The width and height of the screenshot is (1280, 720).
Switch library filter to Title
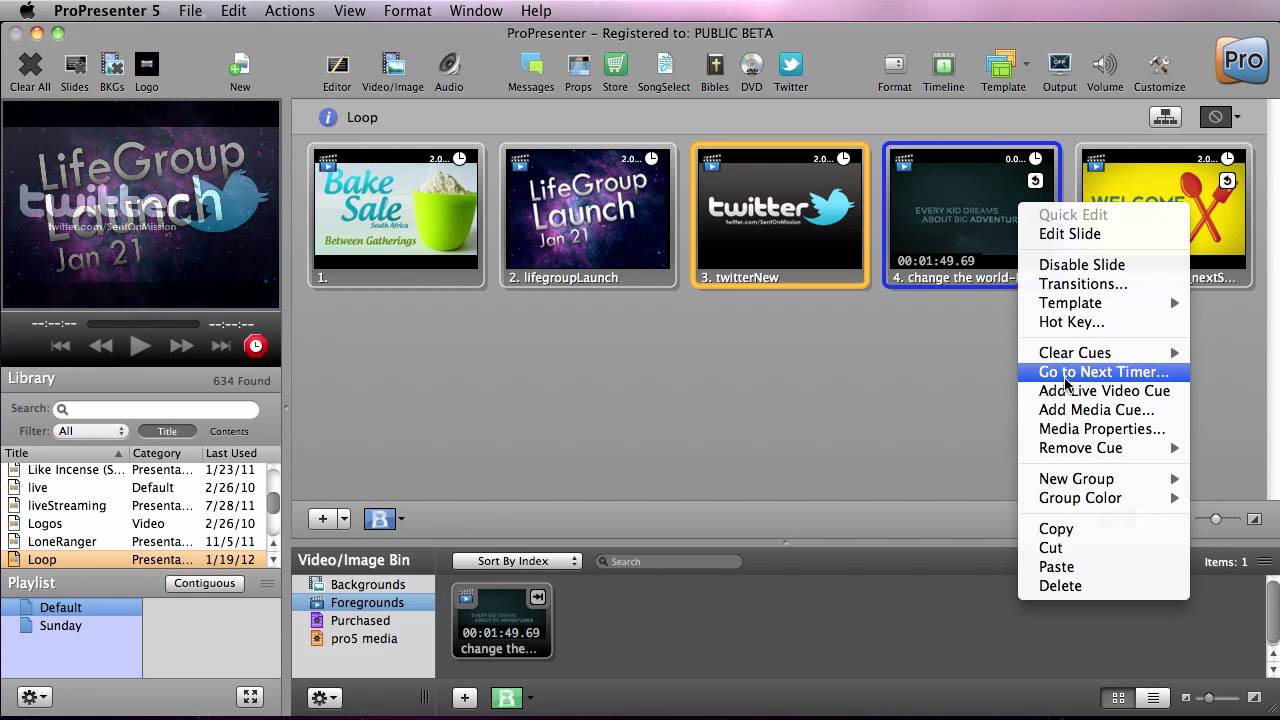(x=167, y=431)
